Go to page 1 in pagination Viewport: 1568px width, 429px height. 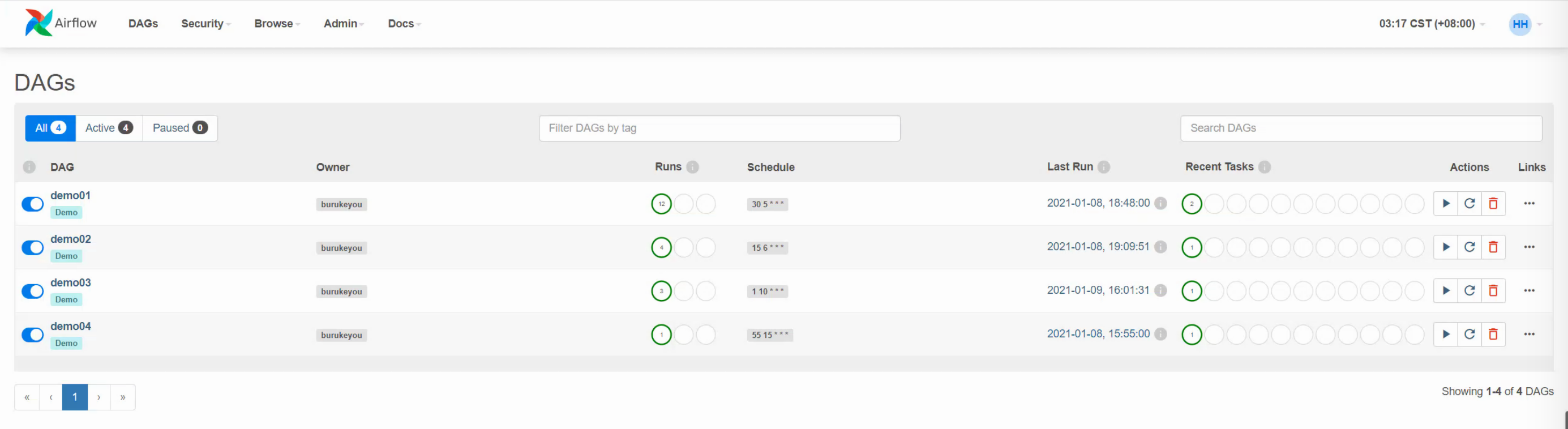(75, 397)
